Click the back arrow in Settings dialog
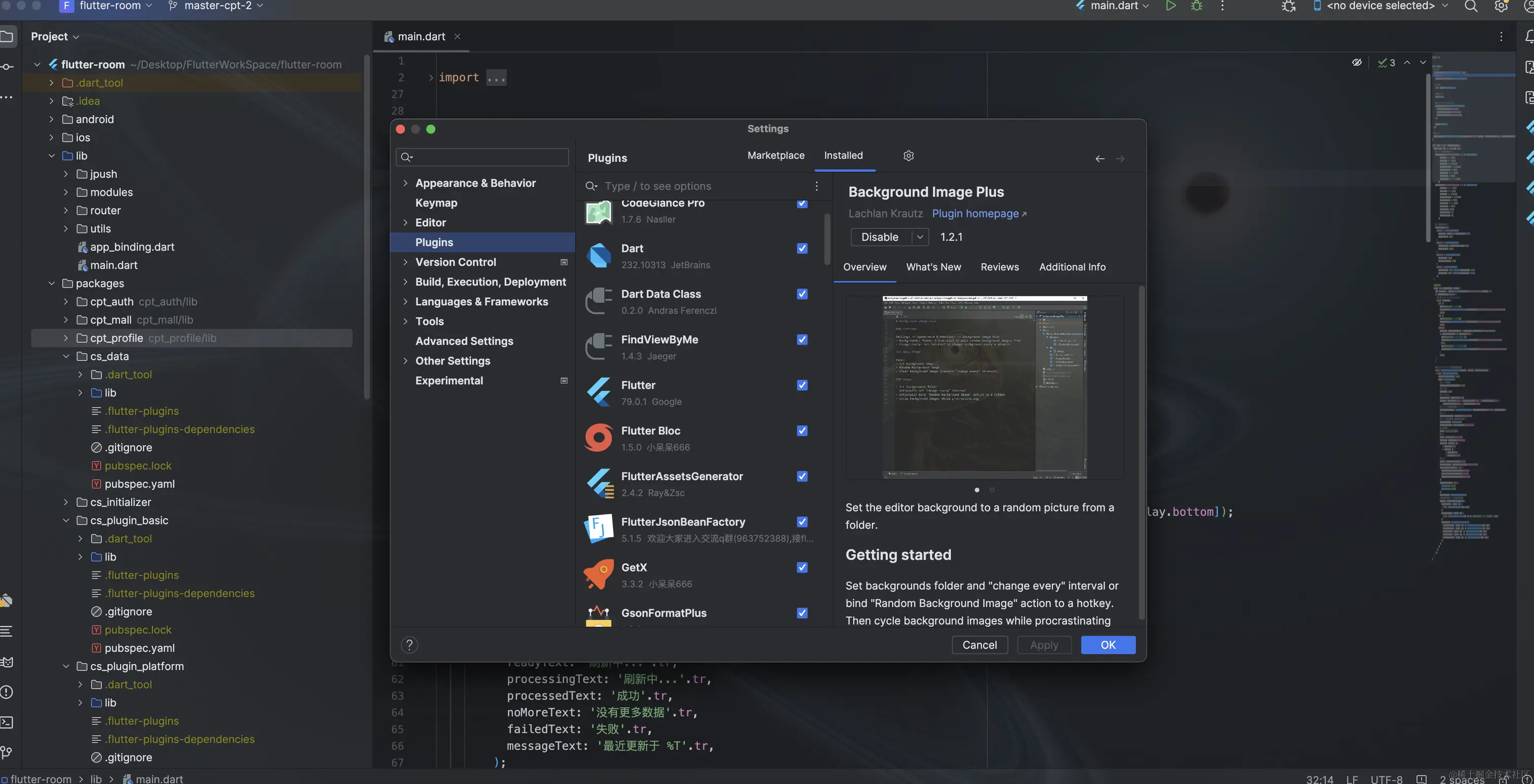 [x=1100, y=159]
